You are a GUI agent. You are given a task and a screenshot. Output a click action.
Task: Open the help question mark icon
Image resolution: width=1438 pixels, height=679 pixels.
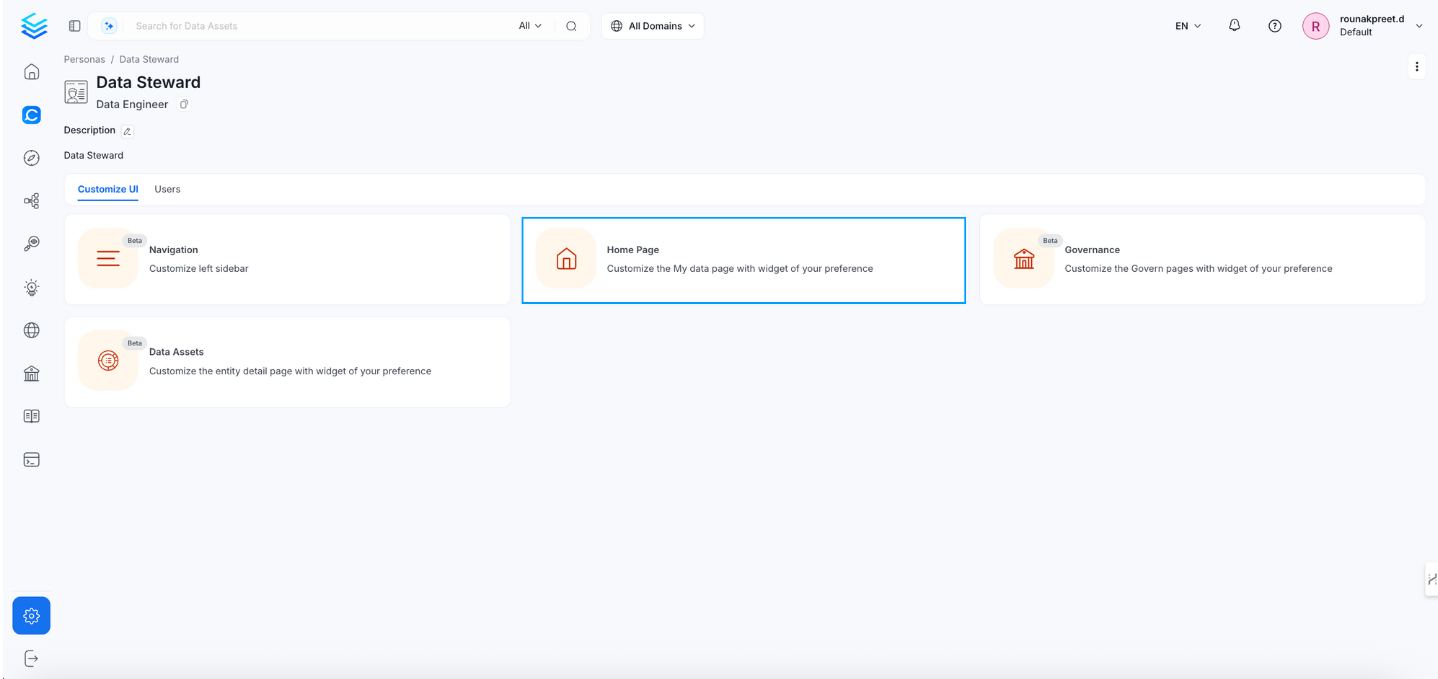click(x=1274, y=26)
